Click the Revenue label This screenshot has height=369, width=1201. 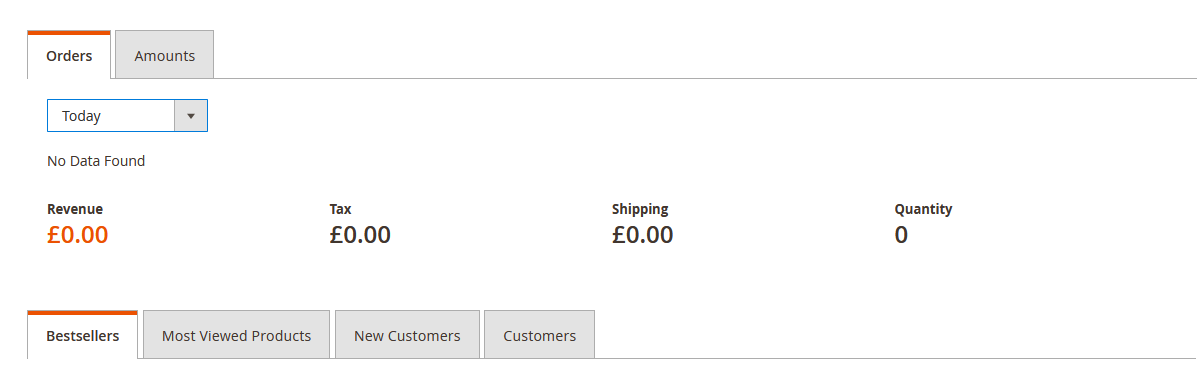(75, 209)
